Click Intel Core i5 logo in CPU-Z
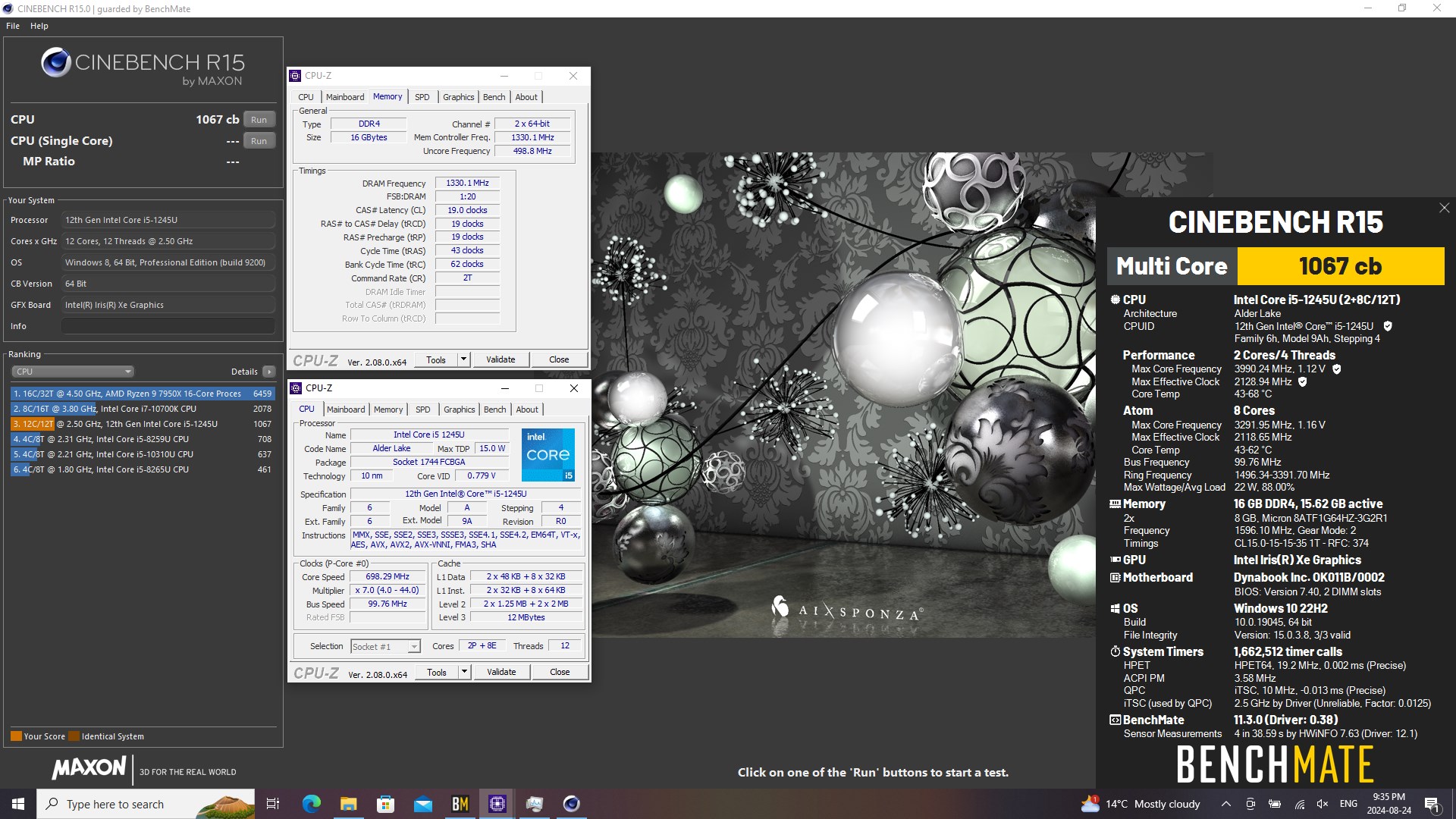The height and width of the screenshot is (819, 1456). click(548, 455)
